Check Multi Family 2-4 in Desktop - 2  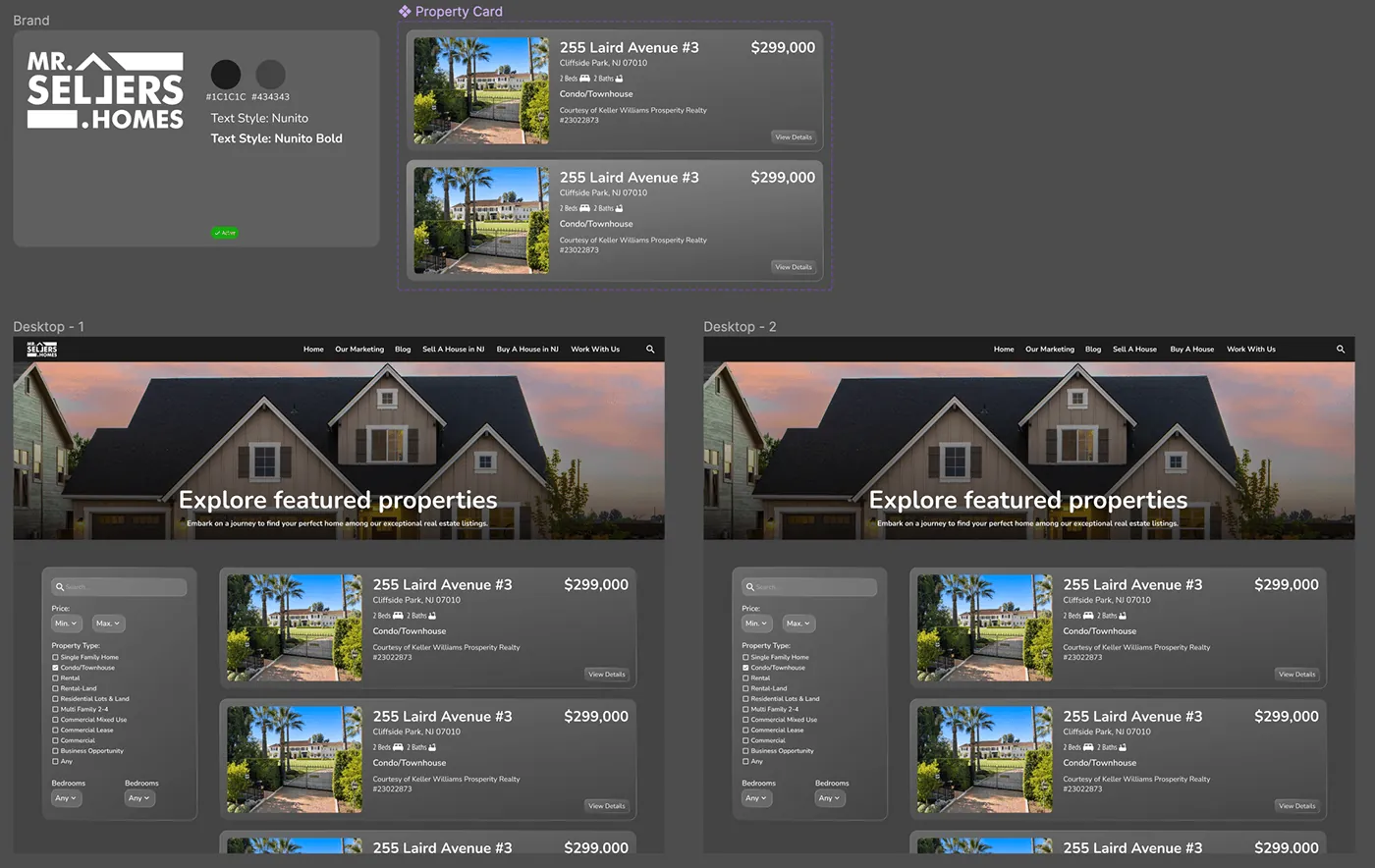[746, 709]
